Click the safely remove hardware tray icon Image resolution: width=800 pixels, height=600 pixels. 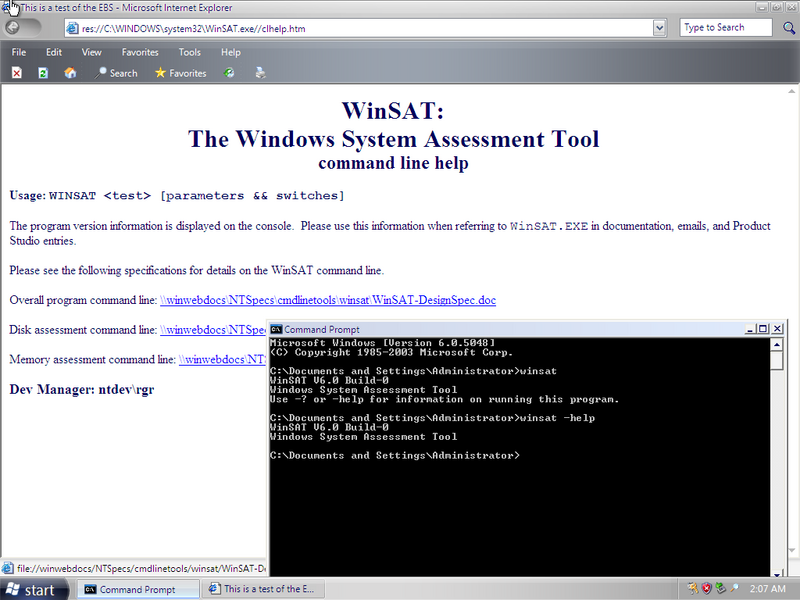720,589
